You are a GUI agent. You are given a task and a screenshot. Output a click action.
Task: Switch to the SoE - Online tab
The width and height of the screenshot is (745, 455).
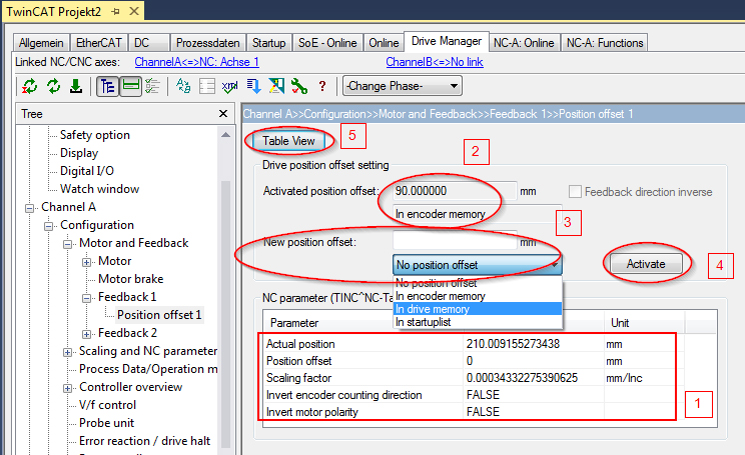click(x=327, y=43)
